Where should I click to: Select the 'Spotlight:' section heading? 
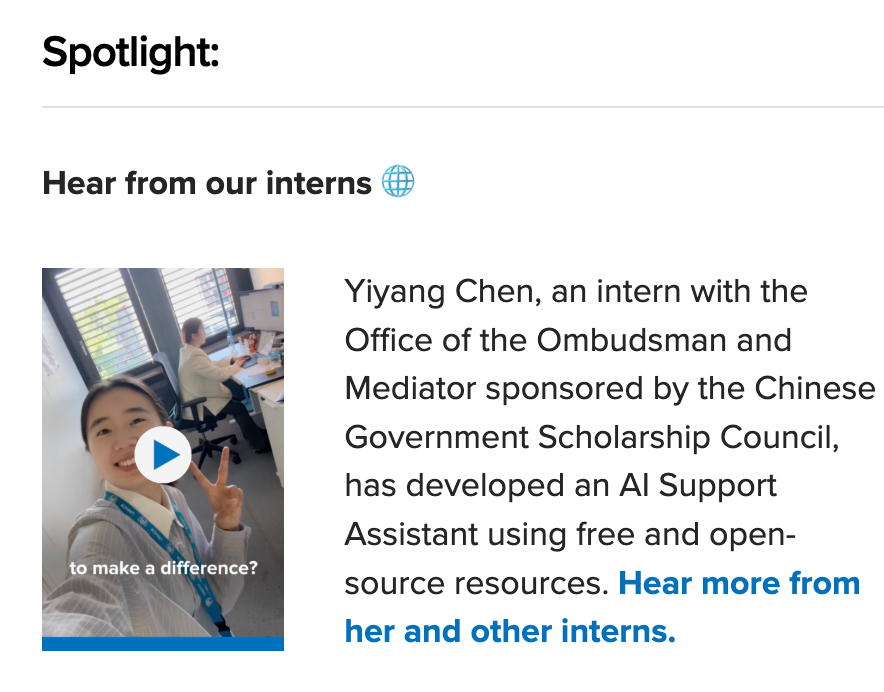[130, 52]
